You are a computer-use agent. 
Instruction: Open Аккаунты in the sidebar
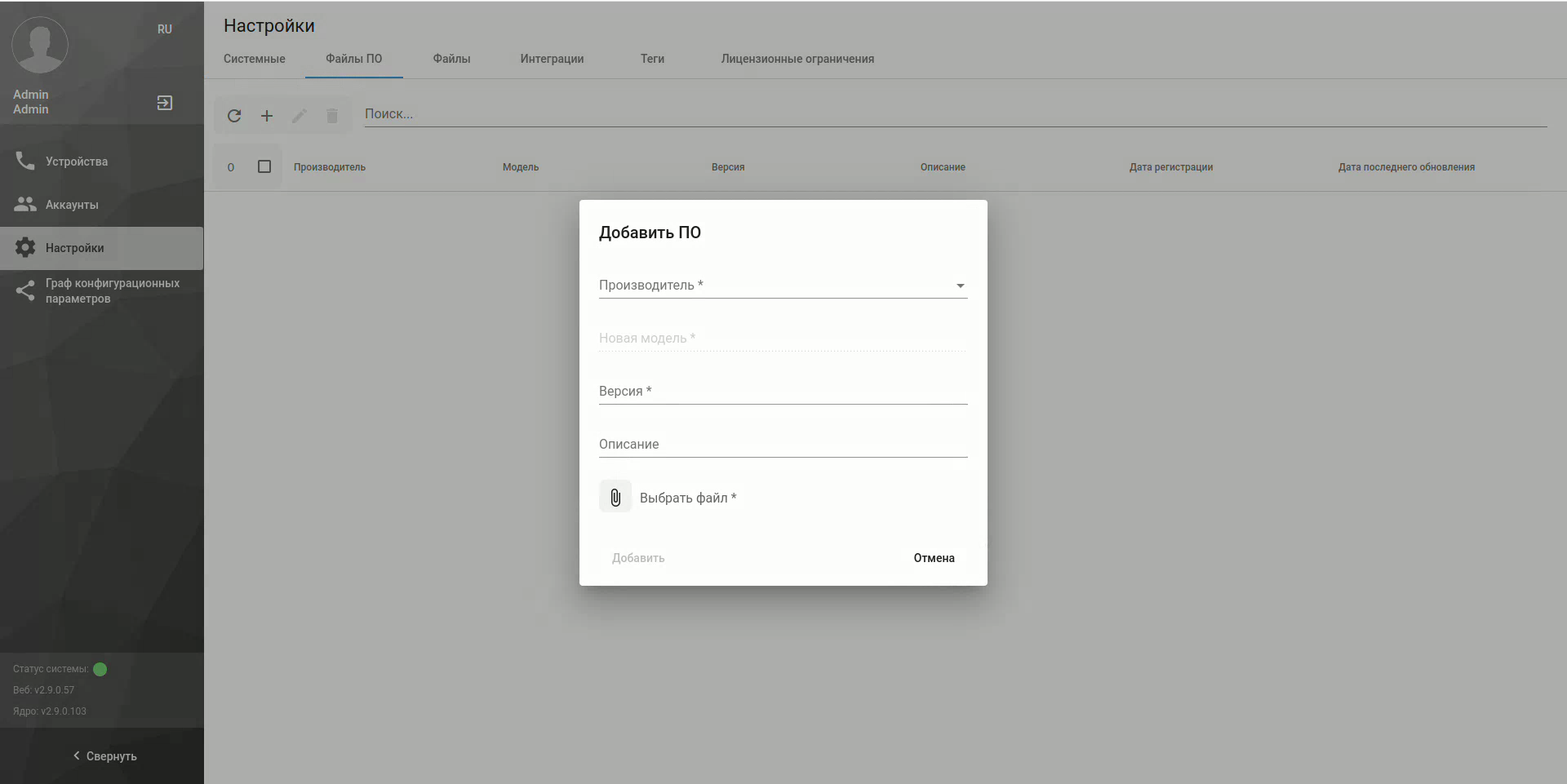point(72,205)
